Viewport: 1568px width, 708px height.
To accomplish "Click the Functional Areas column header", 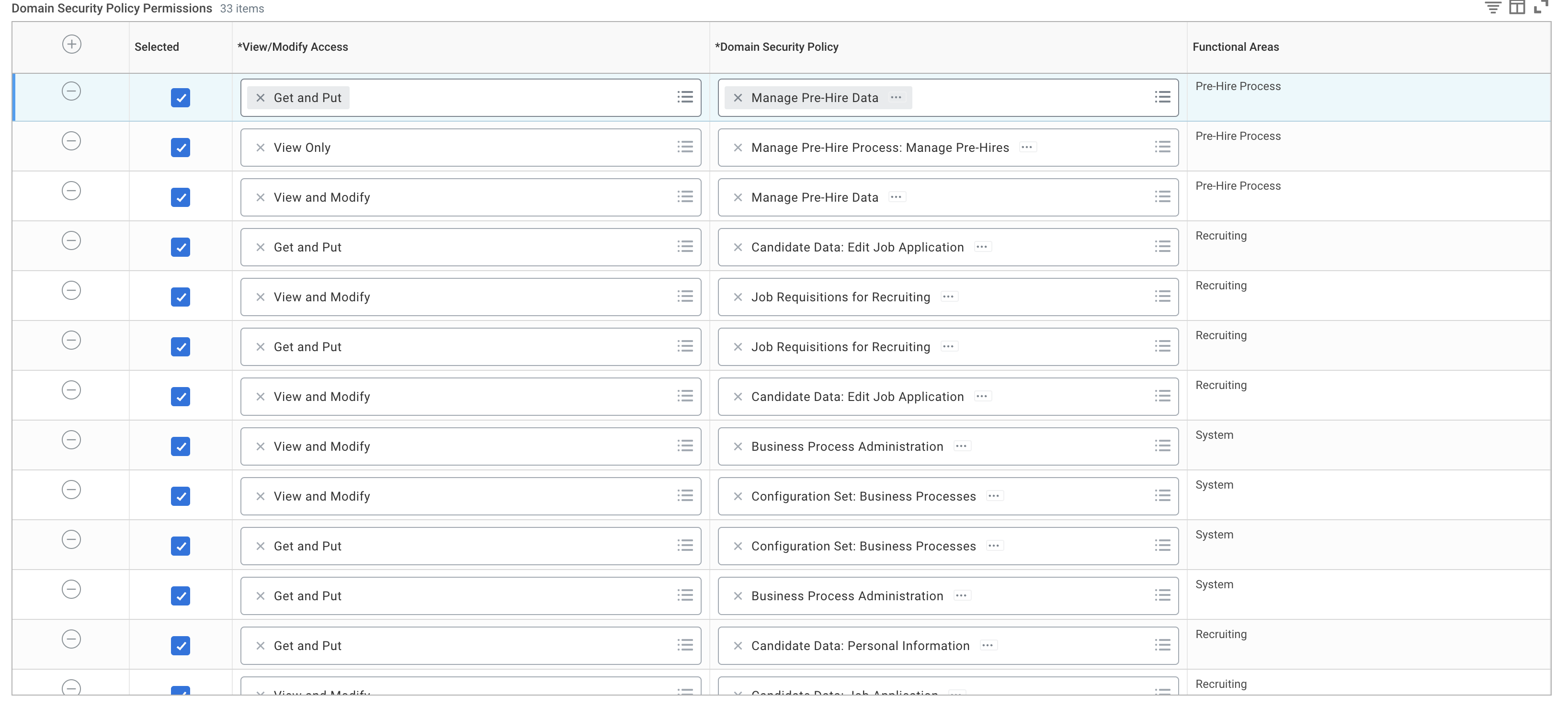I will click(x=1236, y=47).
